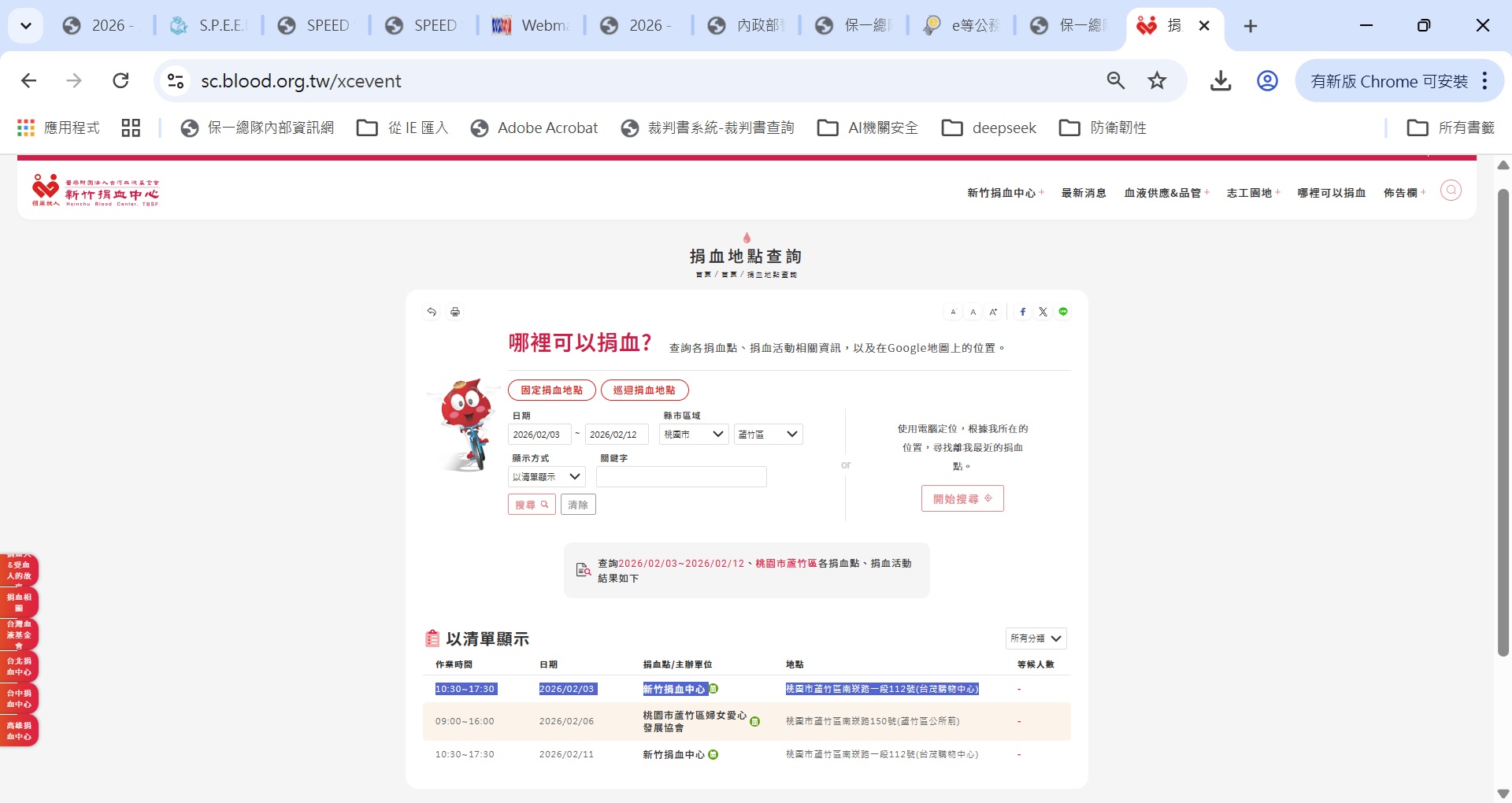Click the print page icon
Image resolution: width=1512 pixels, height=803 pixels.
(x=455, y=313)
